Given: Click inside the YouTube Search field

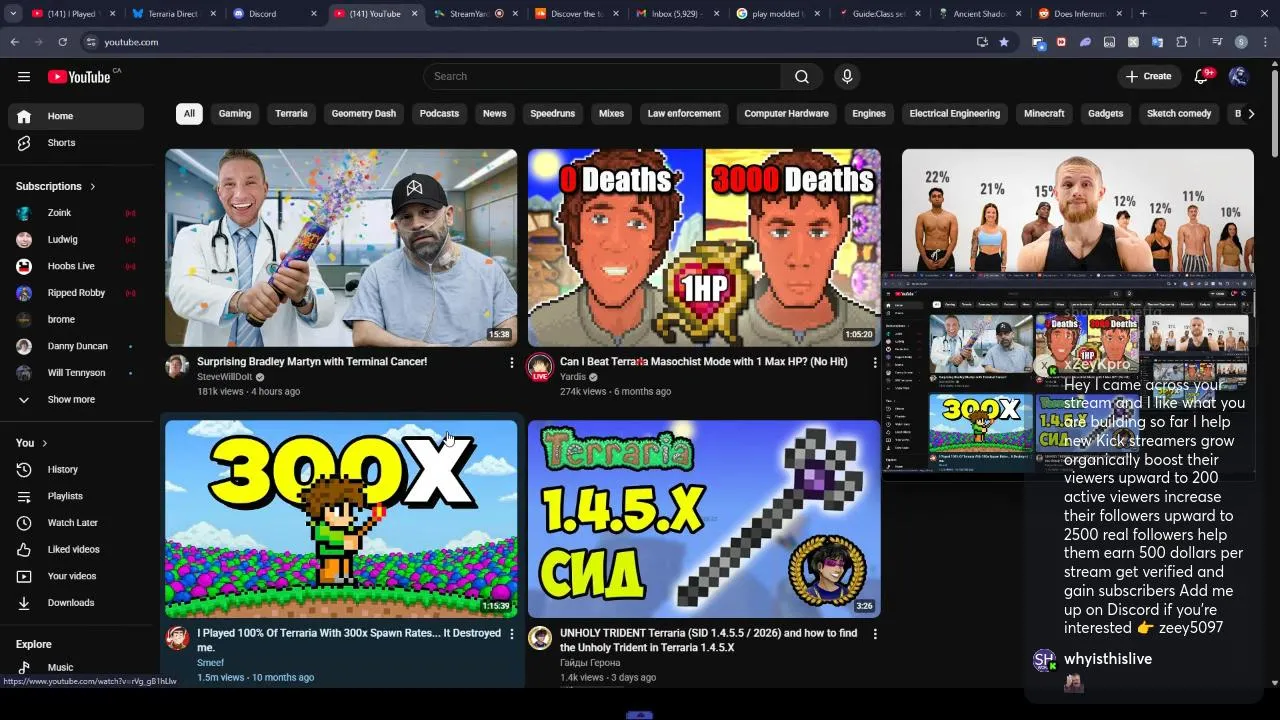Looking at the screenshot, I should pos(602,77).
